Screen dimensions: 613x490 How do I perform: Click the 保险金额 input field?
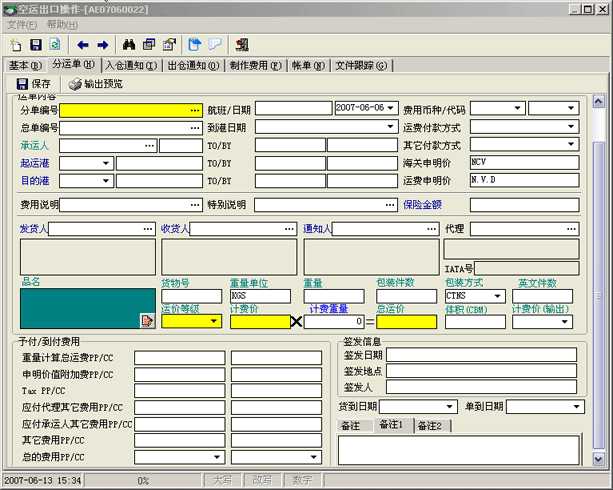point(525,205)
